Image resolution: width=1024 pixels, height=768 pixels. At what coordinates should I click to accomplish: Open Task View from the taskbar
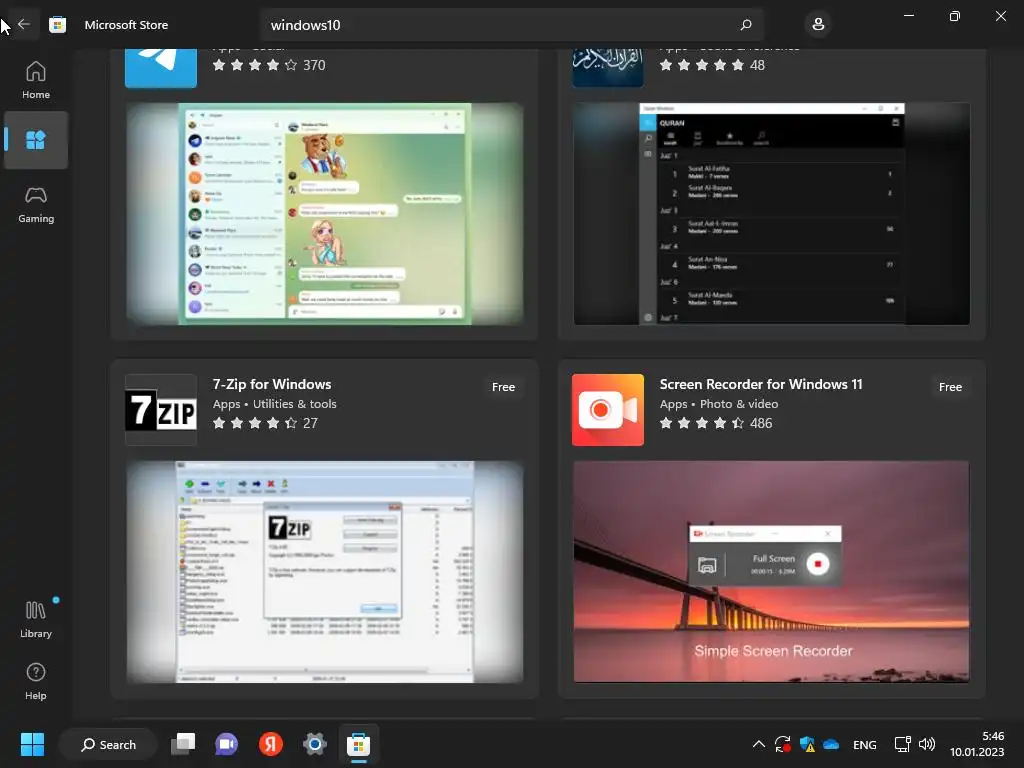(183, 744)
